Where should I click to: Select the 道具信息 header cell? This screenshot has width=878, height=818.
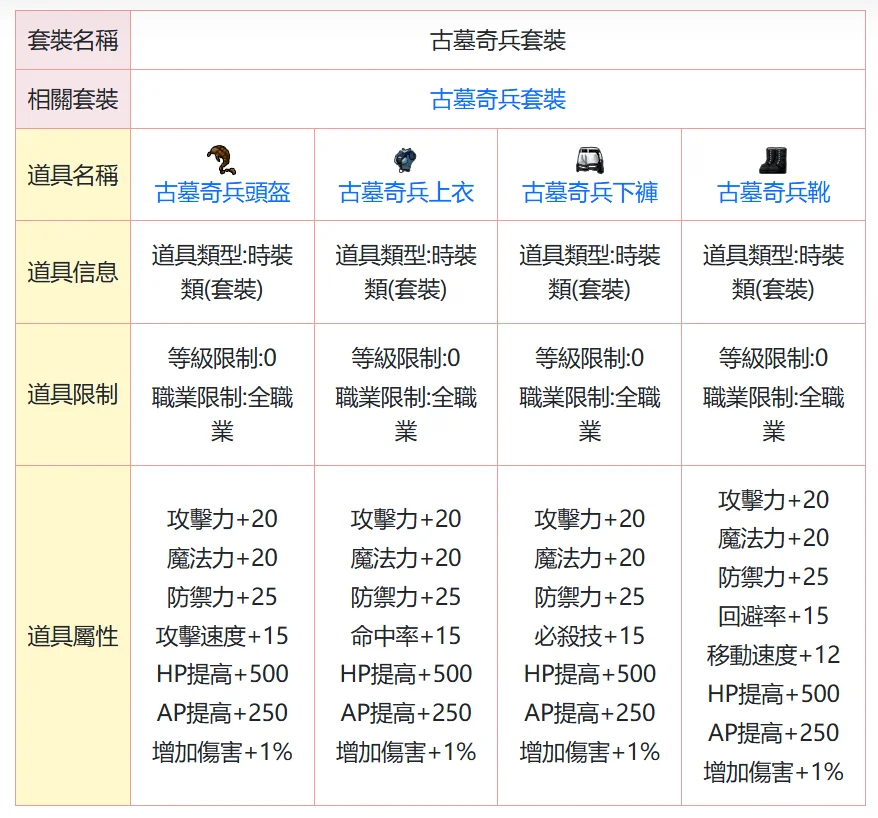click(73, 272)
